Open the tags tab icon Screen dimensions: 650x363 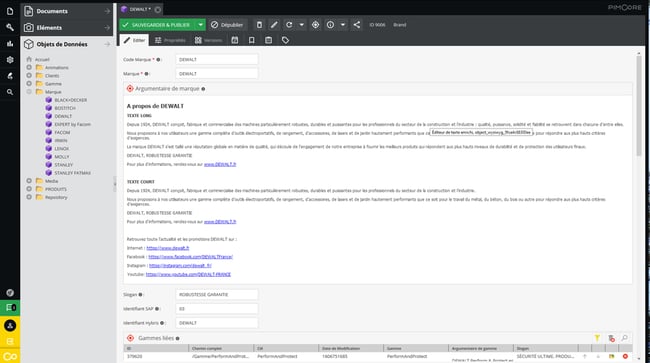[285, 40]
